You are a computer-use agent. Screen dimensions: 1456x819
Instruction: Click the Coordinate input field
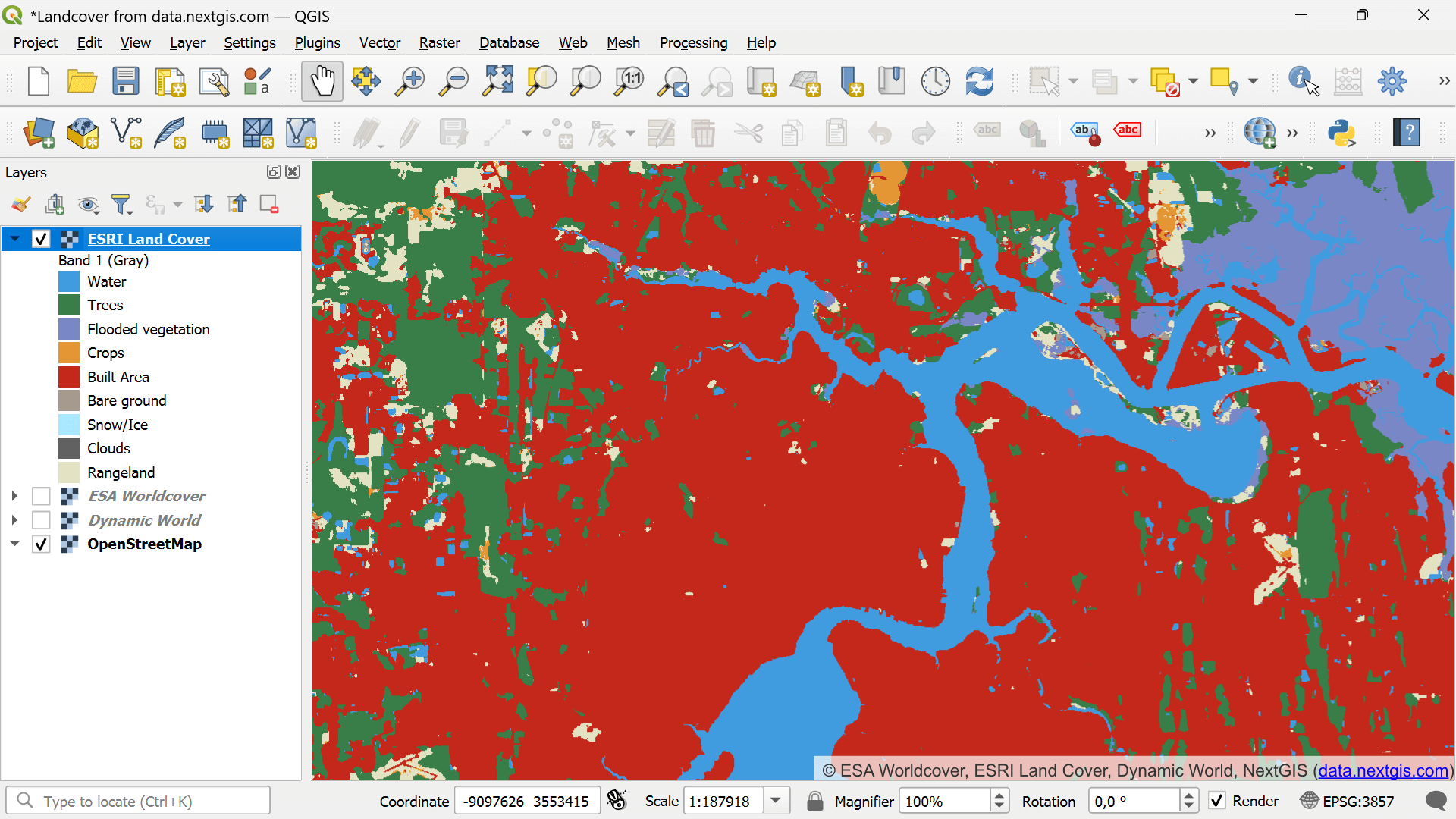pos(527,801)
